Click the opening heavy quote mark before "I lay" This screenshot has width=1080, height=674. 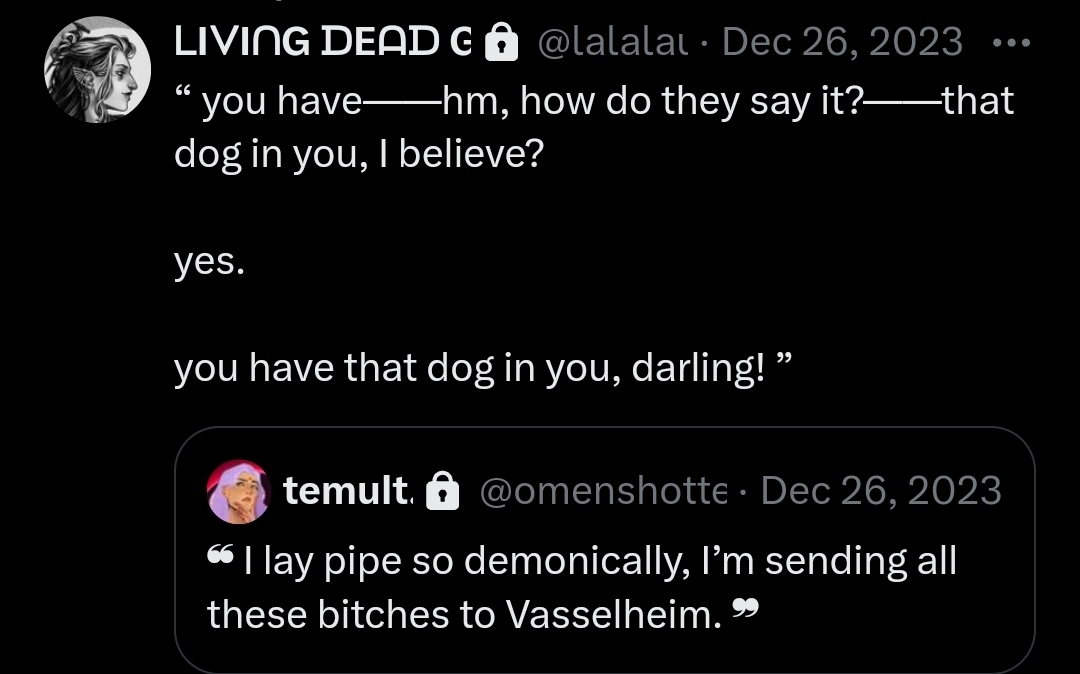[x=221, y=555]
